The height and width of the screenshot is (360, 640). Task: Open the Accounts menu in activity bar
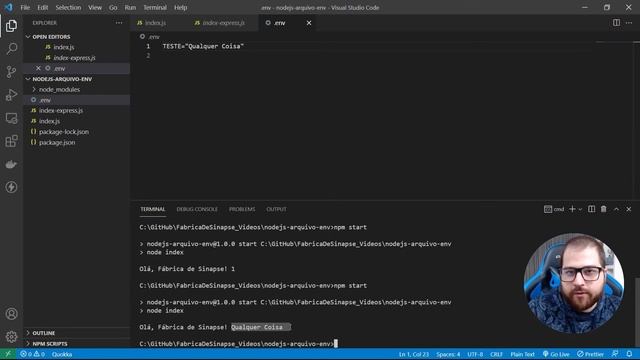pyautogui.click(x=11, y=313)
